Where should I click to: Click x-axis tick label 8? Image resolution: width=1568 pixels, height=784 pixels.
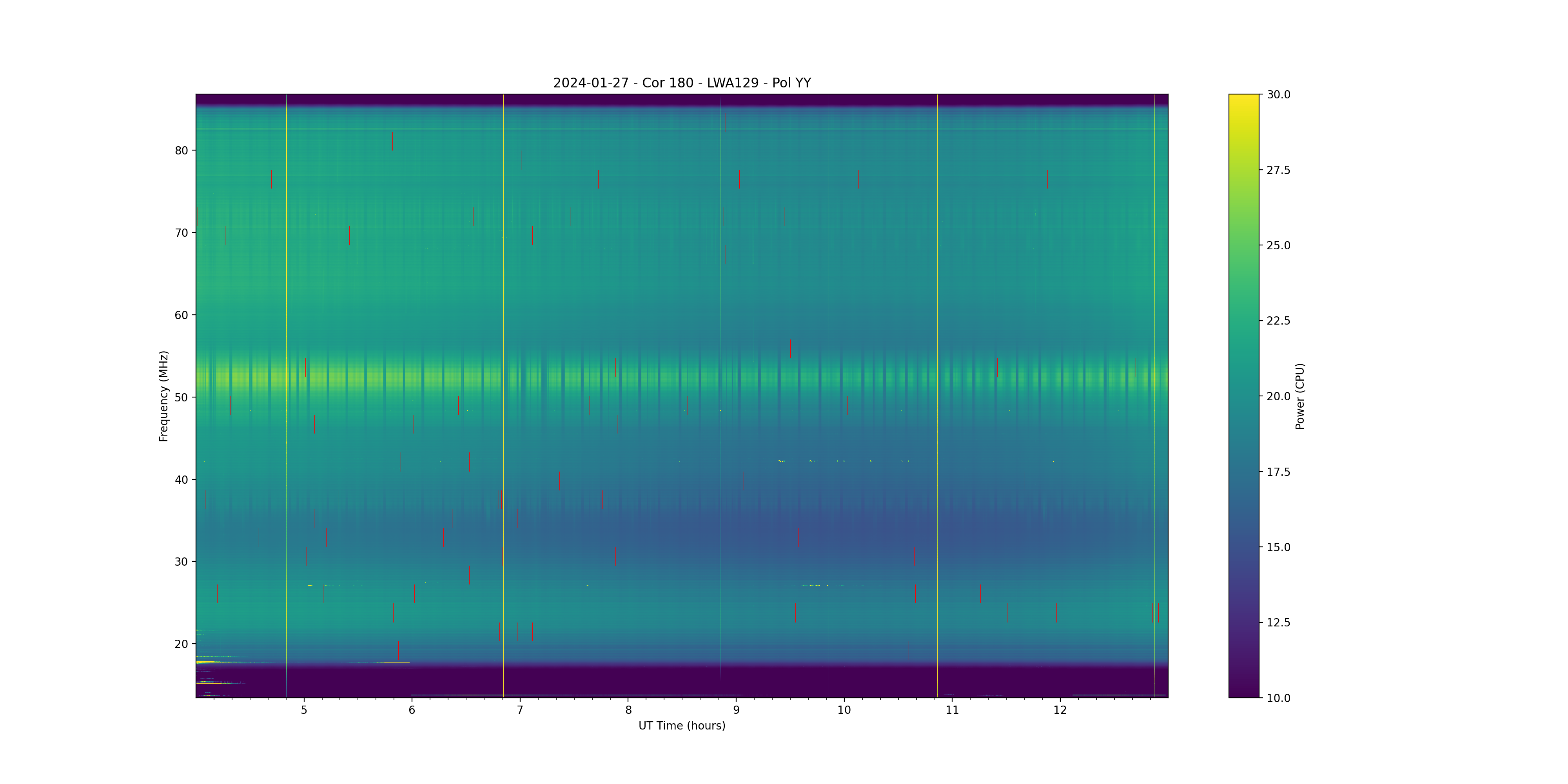(628, 710)
